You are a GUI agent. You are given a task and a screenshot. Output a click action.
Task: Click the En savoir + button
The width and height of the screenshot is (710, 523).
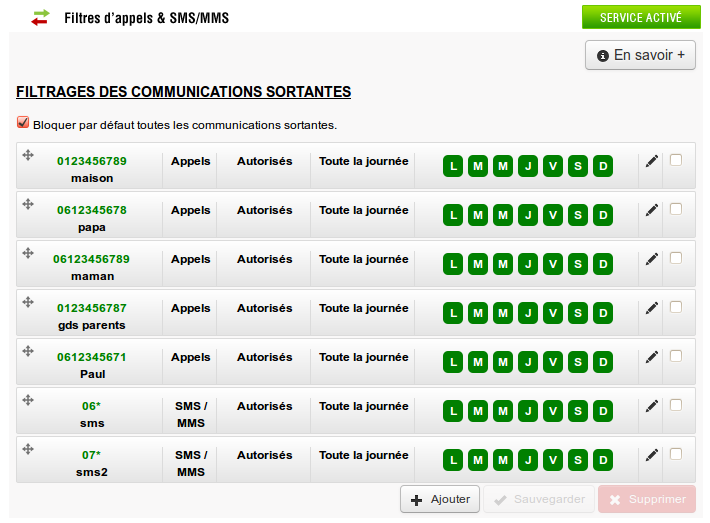(x=640, y=55)
